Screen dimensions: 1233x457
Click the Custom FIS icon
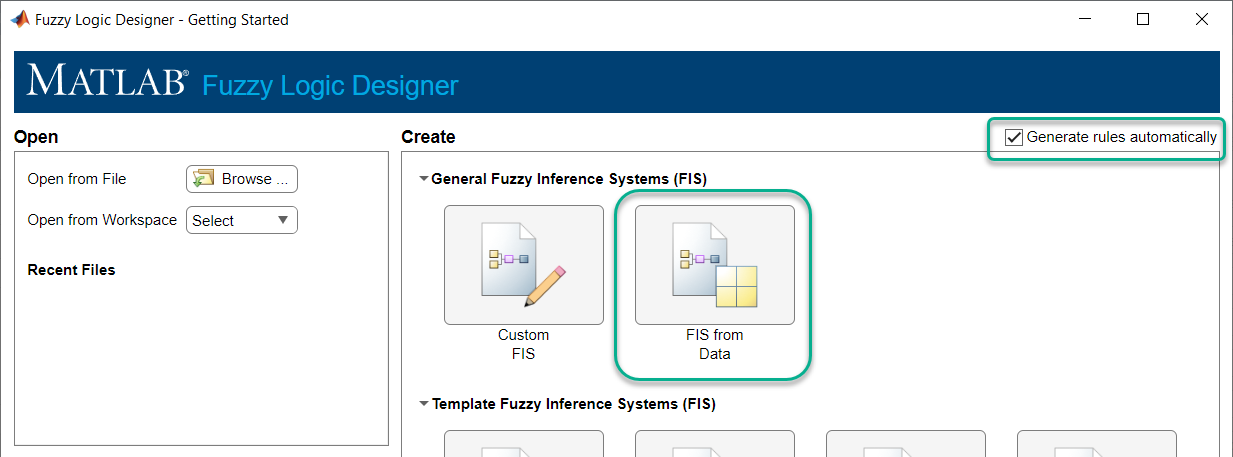point(523,265)
